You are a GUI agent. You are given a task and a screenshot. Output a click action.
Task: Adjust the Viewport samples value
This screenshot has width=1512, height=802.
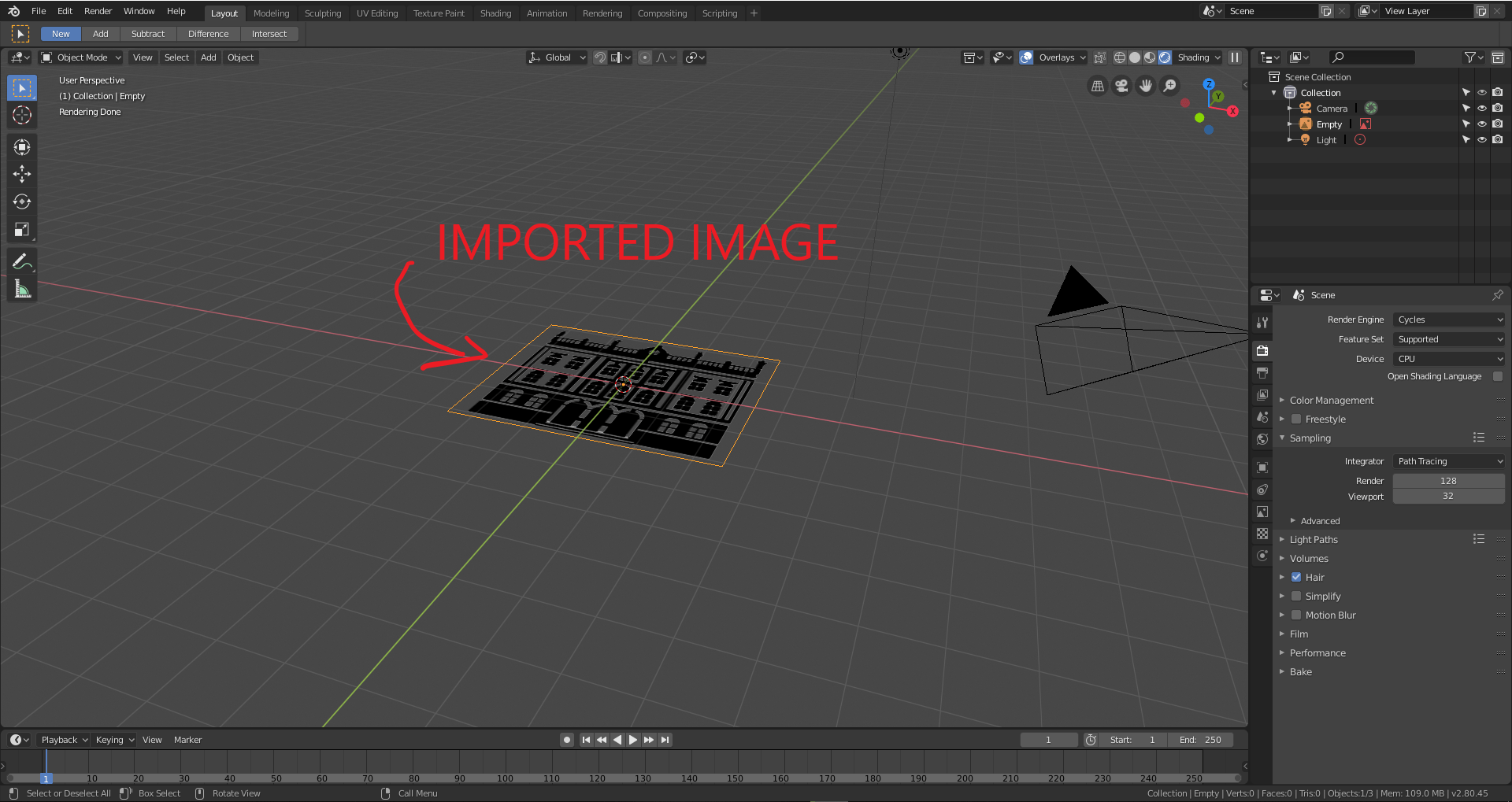click(x=1448, y=496)
